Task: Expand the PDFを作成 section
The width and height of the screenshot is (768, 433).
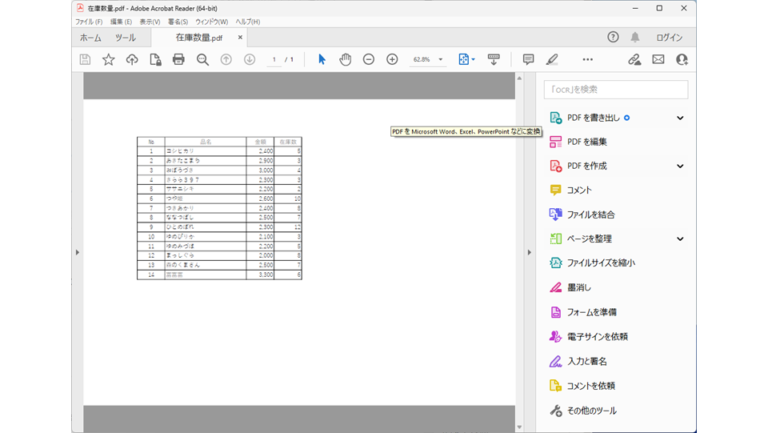Action: point(680,166)
